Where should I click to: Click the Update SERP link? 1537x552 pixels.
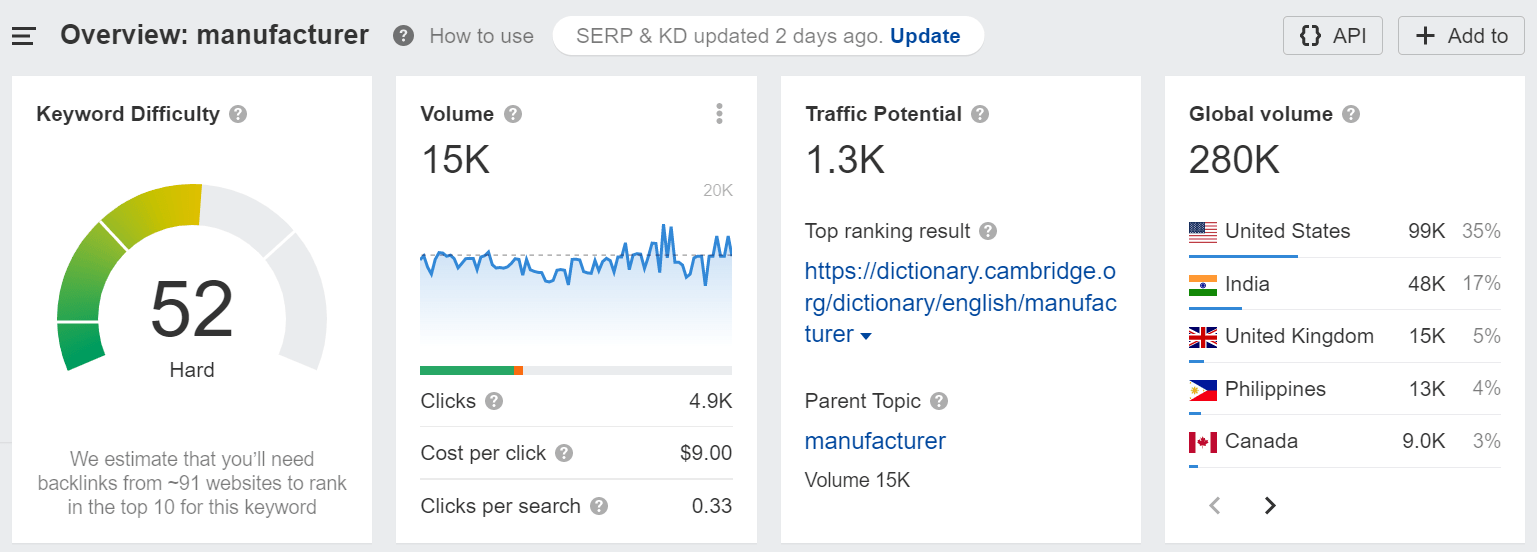coord(925,36)
